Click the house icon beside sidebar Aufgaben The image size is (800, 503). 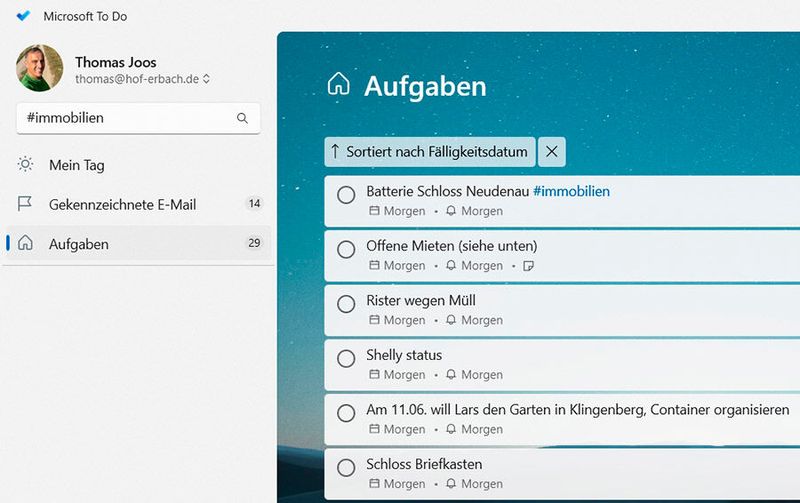[25, 243]
